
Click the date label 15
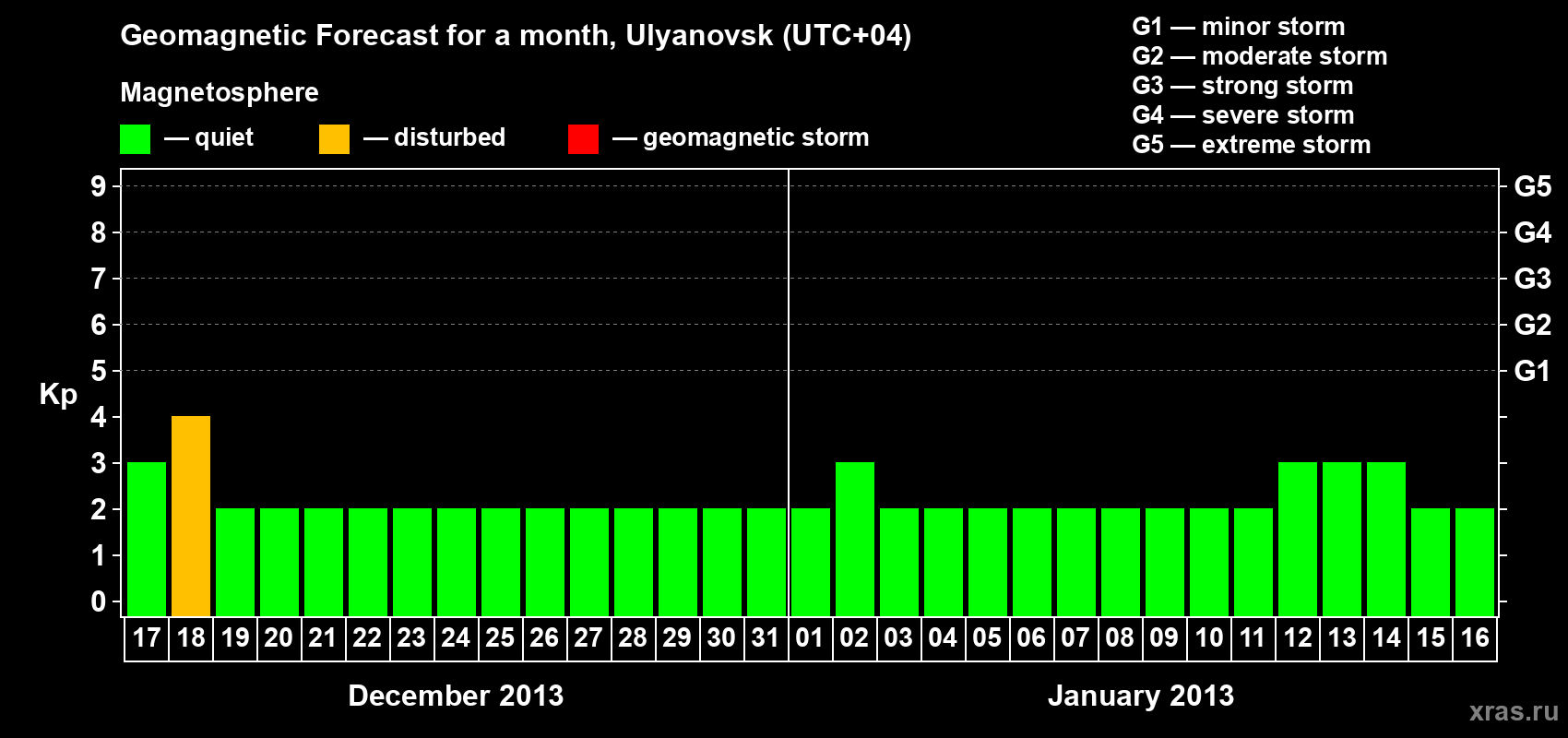click(x=1431, y=637)
